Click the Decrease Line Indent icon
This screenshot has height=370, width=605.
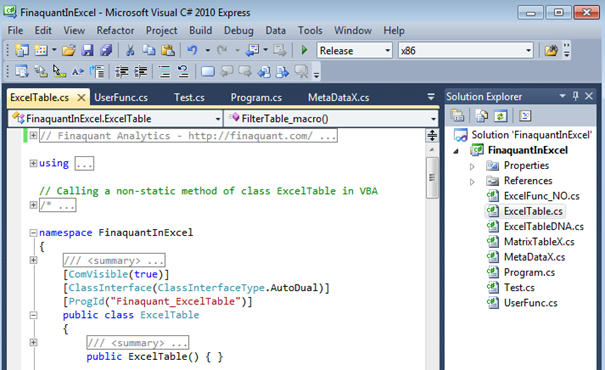(x=122, y=72)
